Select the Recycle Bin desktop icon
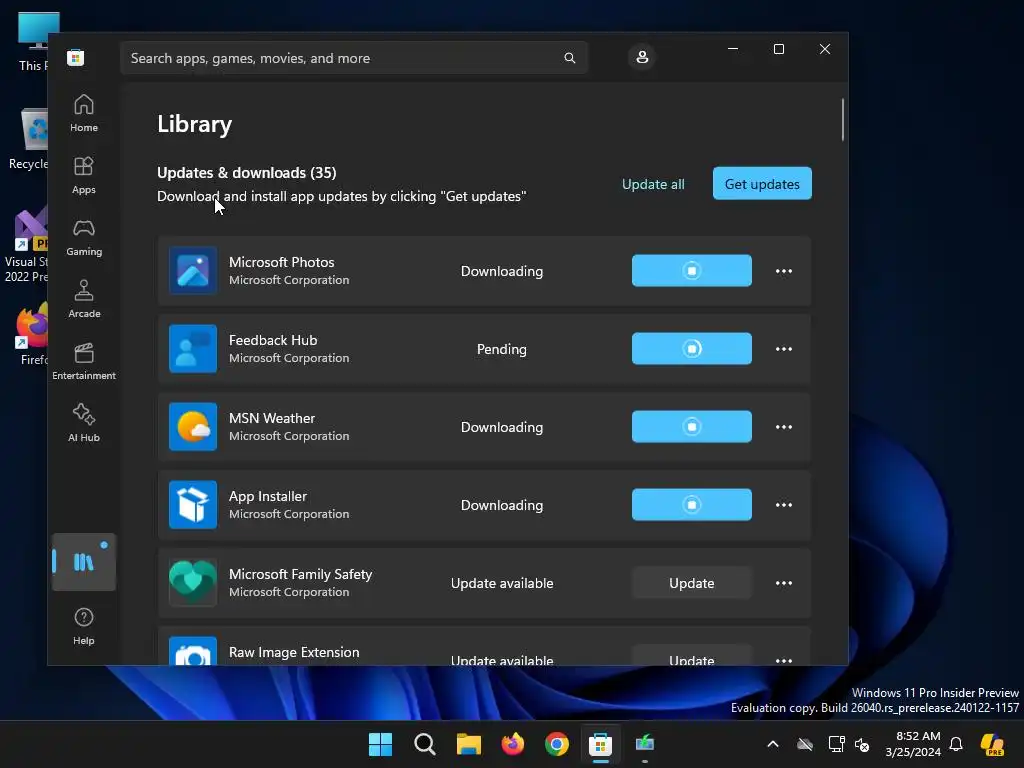The width and height of the screenshot is (1024, 768). pos(28,140)
